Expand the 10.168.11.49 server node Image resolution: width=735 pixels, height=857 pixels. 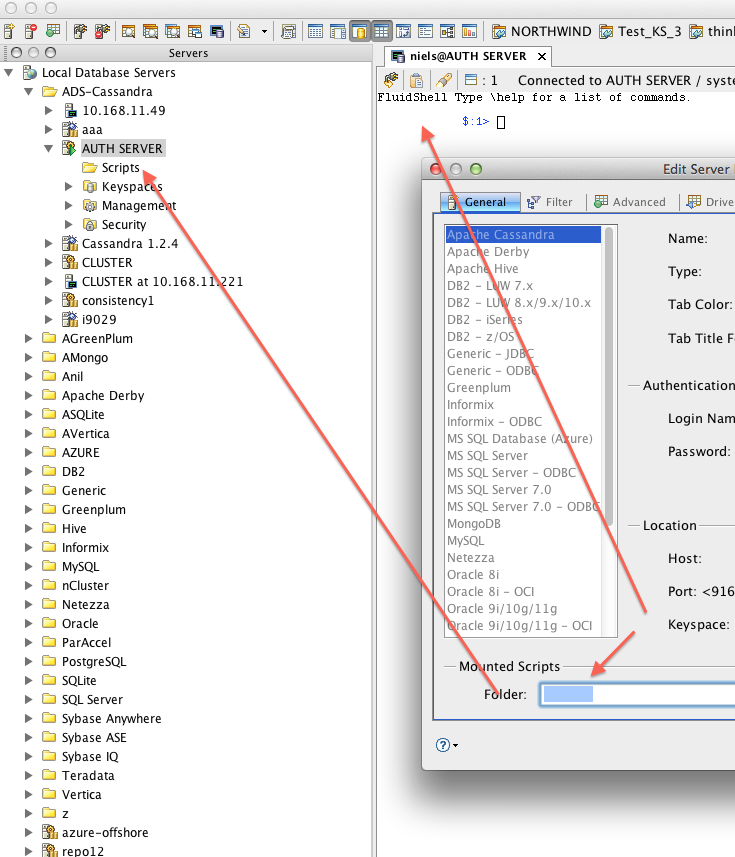[x=49, y=110]
